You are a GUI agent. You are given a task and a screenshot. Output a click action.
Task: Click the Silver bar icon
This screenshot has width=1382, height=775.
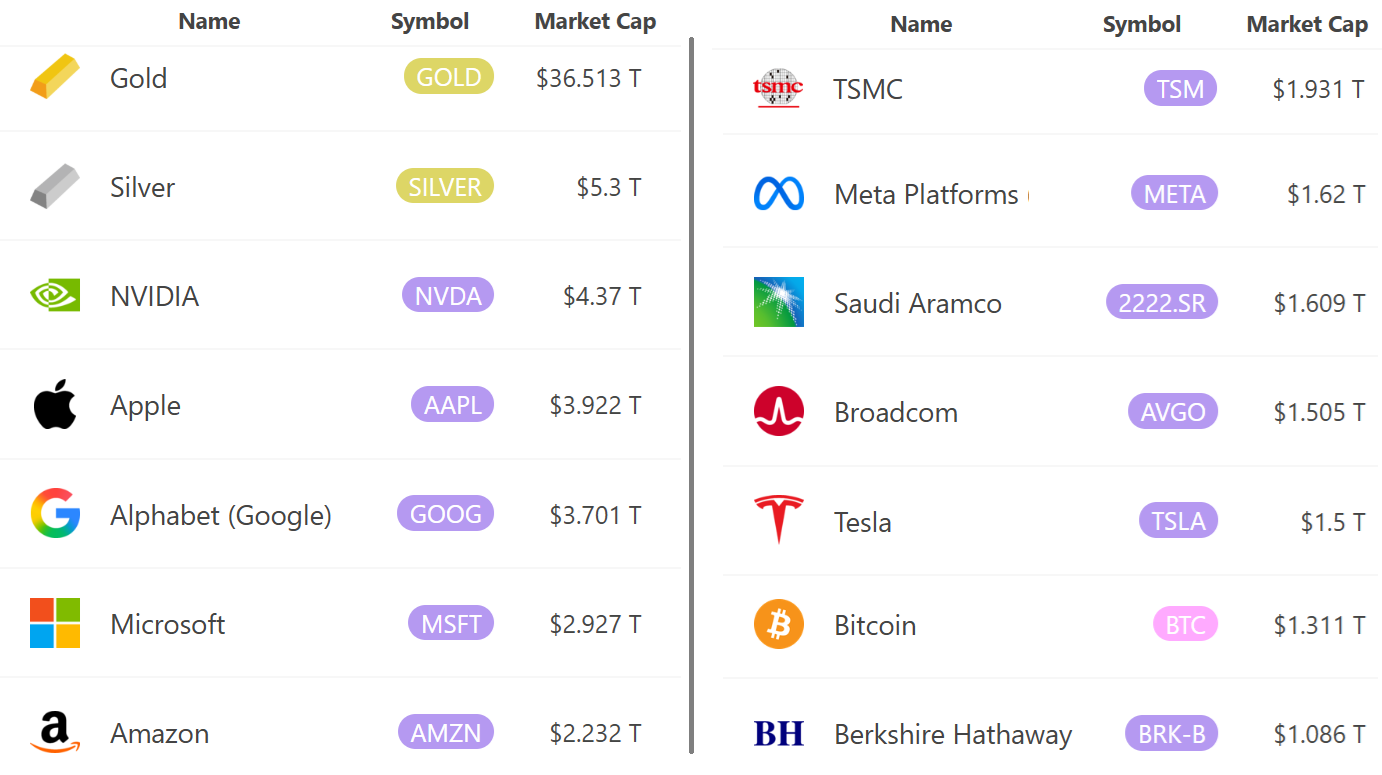[55, 186]
